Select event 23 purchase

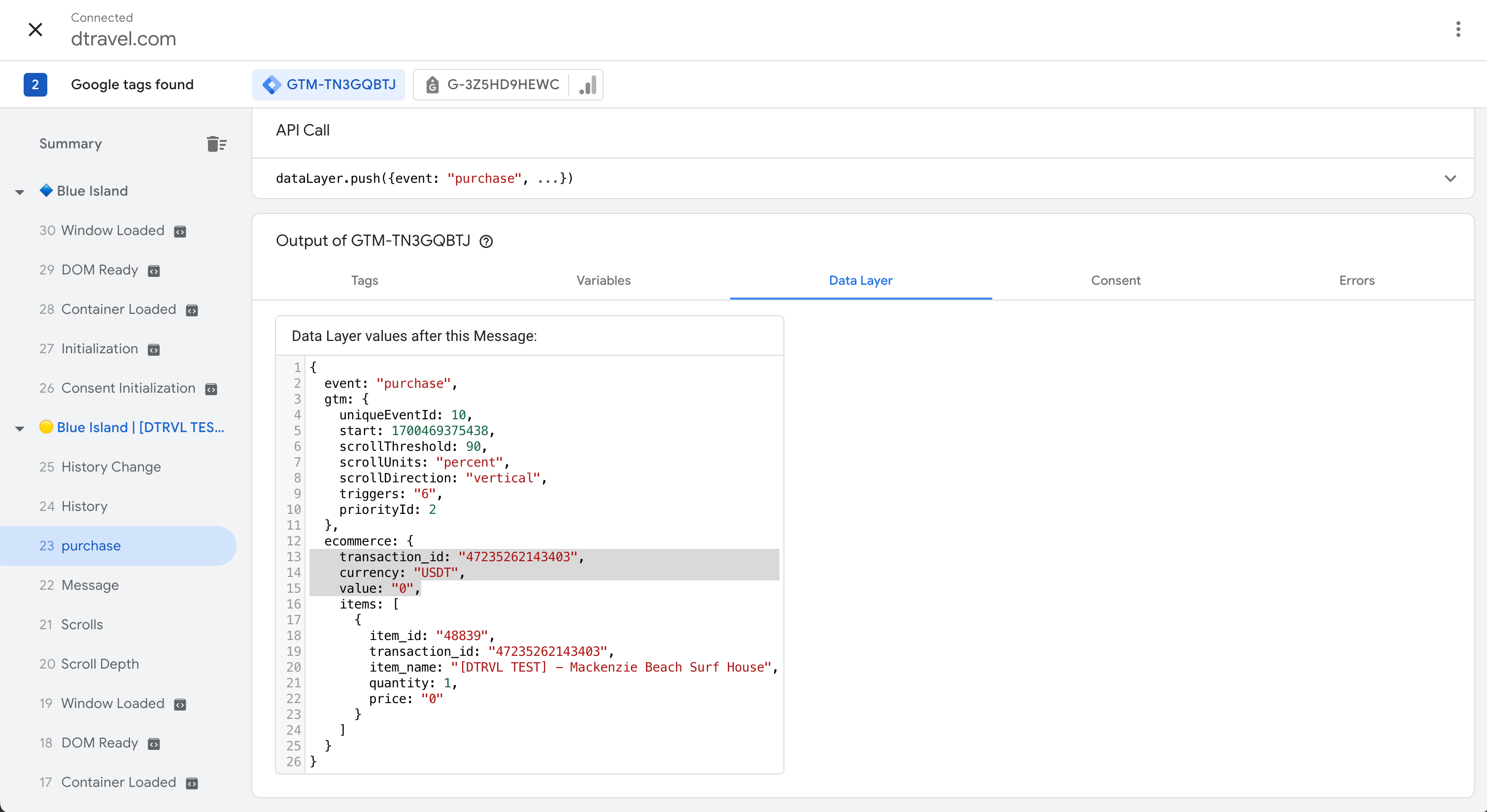coord(118,545)
